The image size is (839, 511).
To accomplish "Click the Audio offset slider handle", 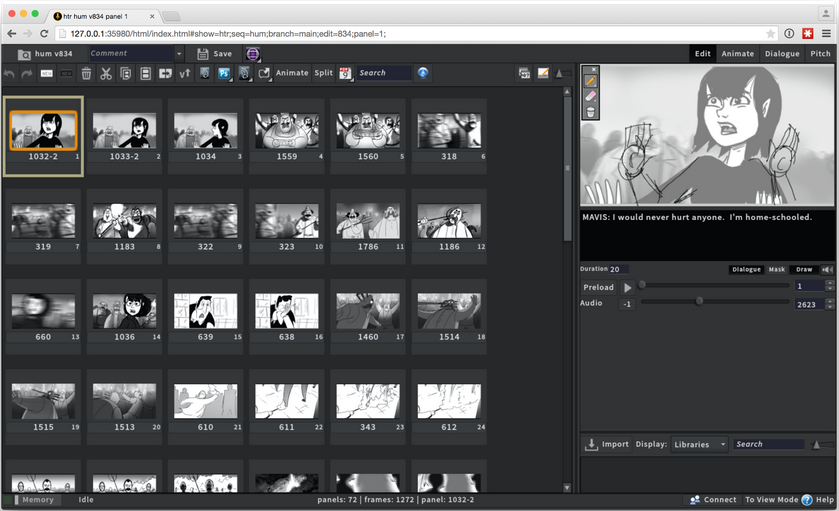I will point(699,301).
